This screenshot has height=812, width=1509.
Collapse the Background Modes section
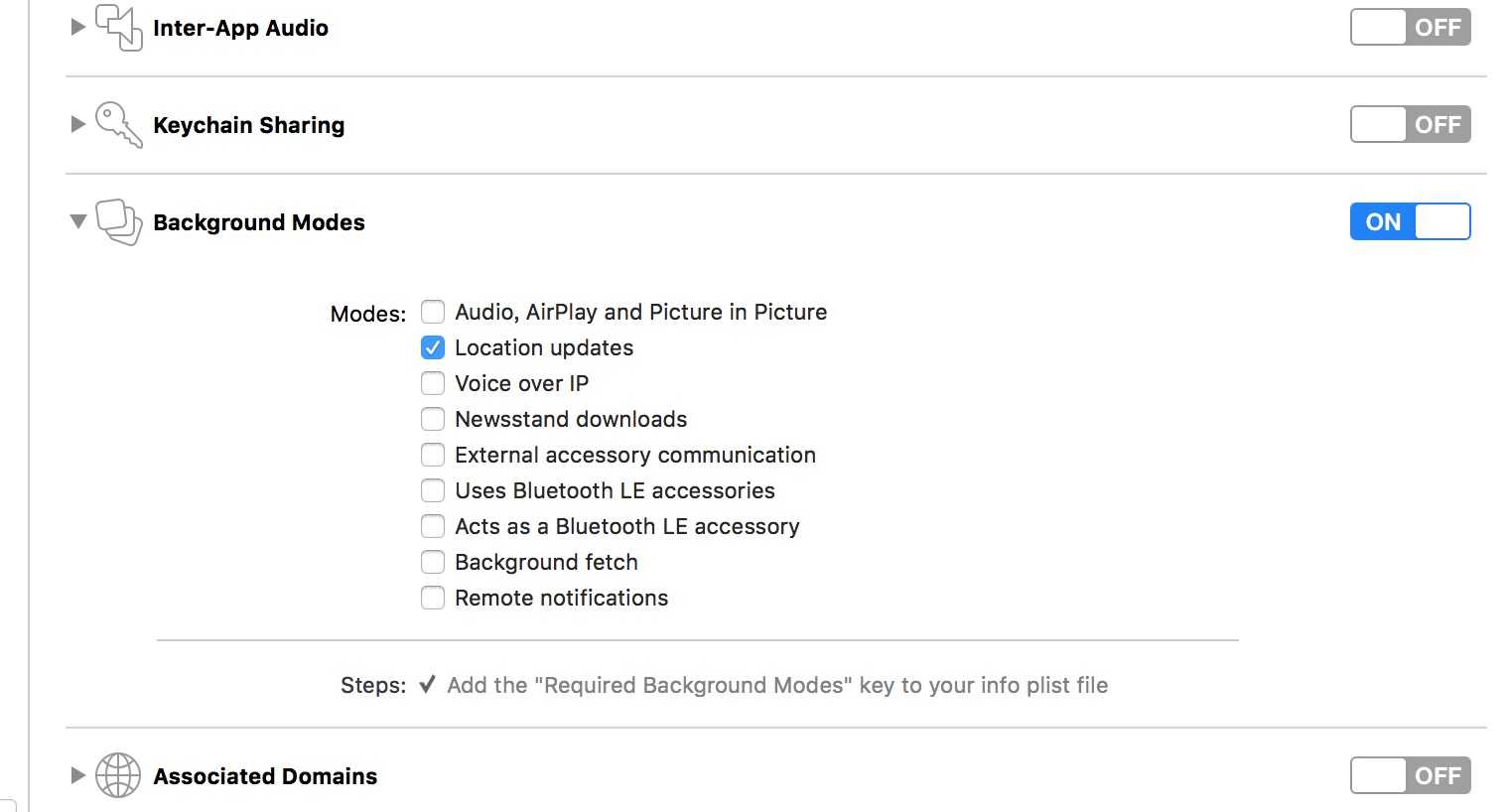(78, 221)
